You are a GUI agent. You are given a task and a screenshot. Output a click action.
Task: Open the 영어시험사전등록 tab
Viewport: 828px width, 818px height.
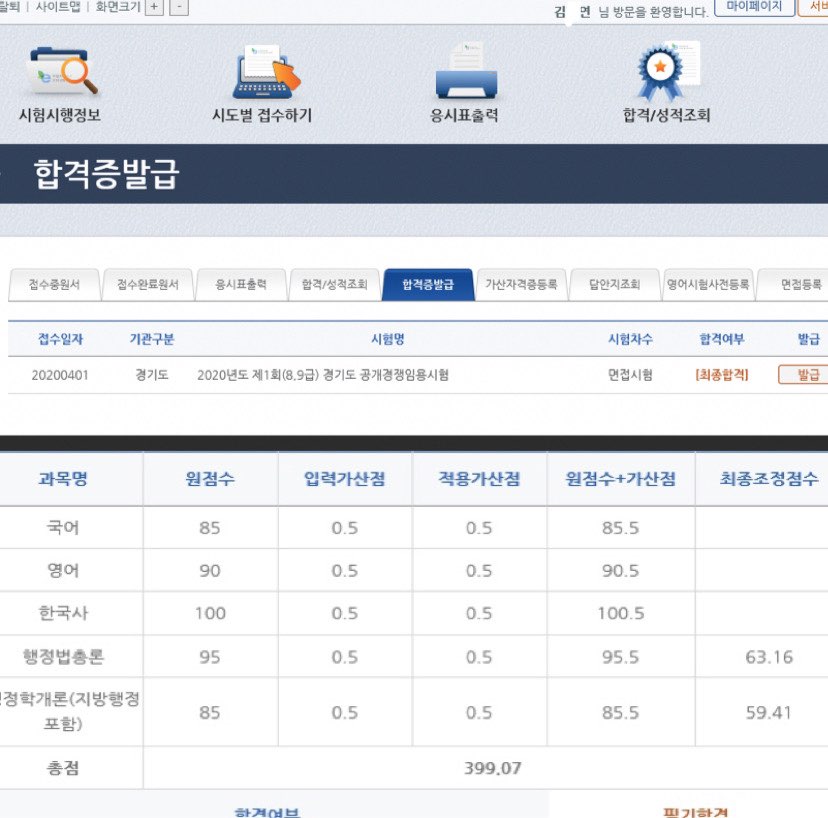pyautogui.click(x=708, y=285)
